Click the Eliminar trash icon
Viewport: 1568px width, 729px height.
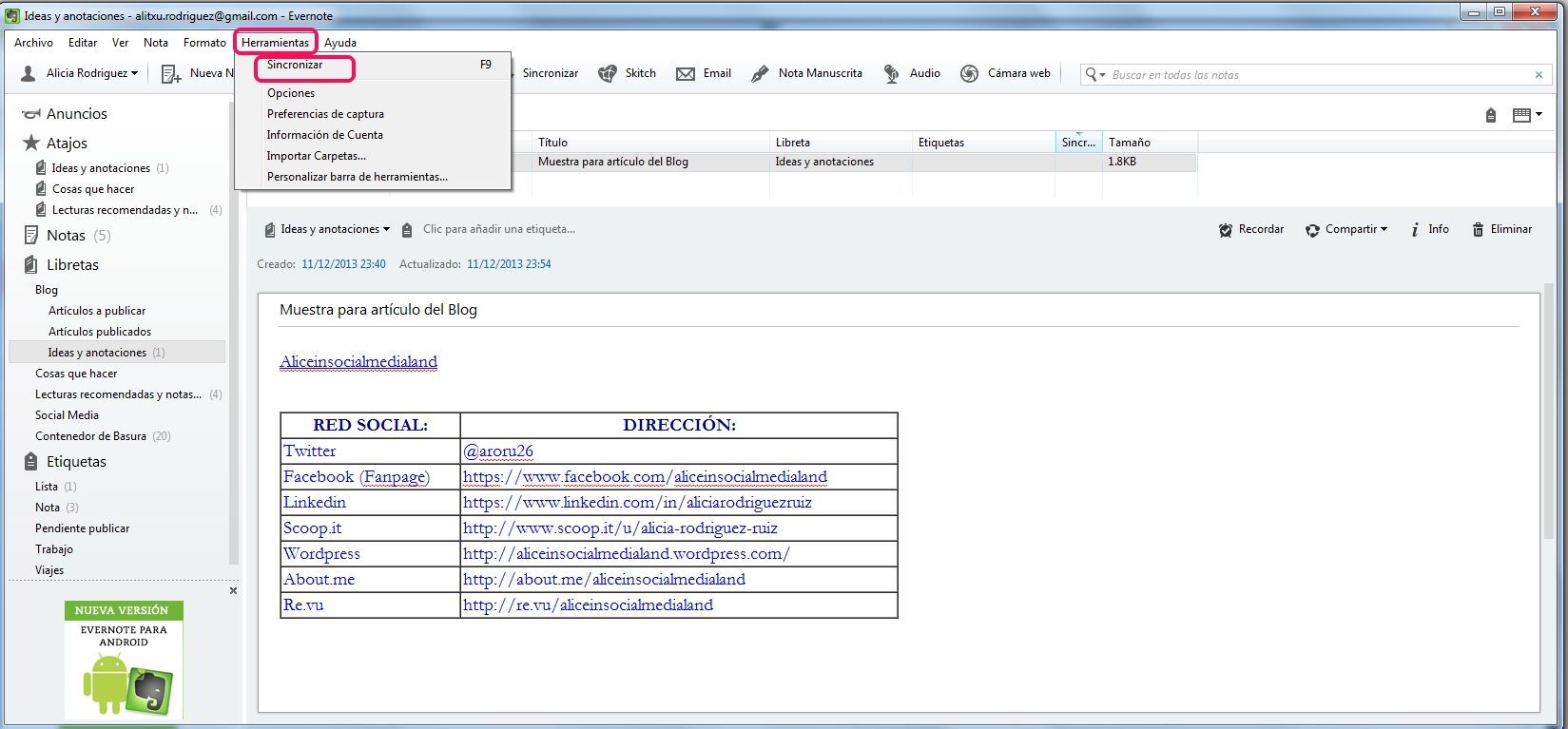1478,230
